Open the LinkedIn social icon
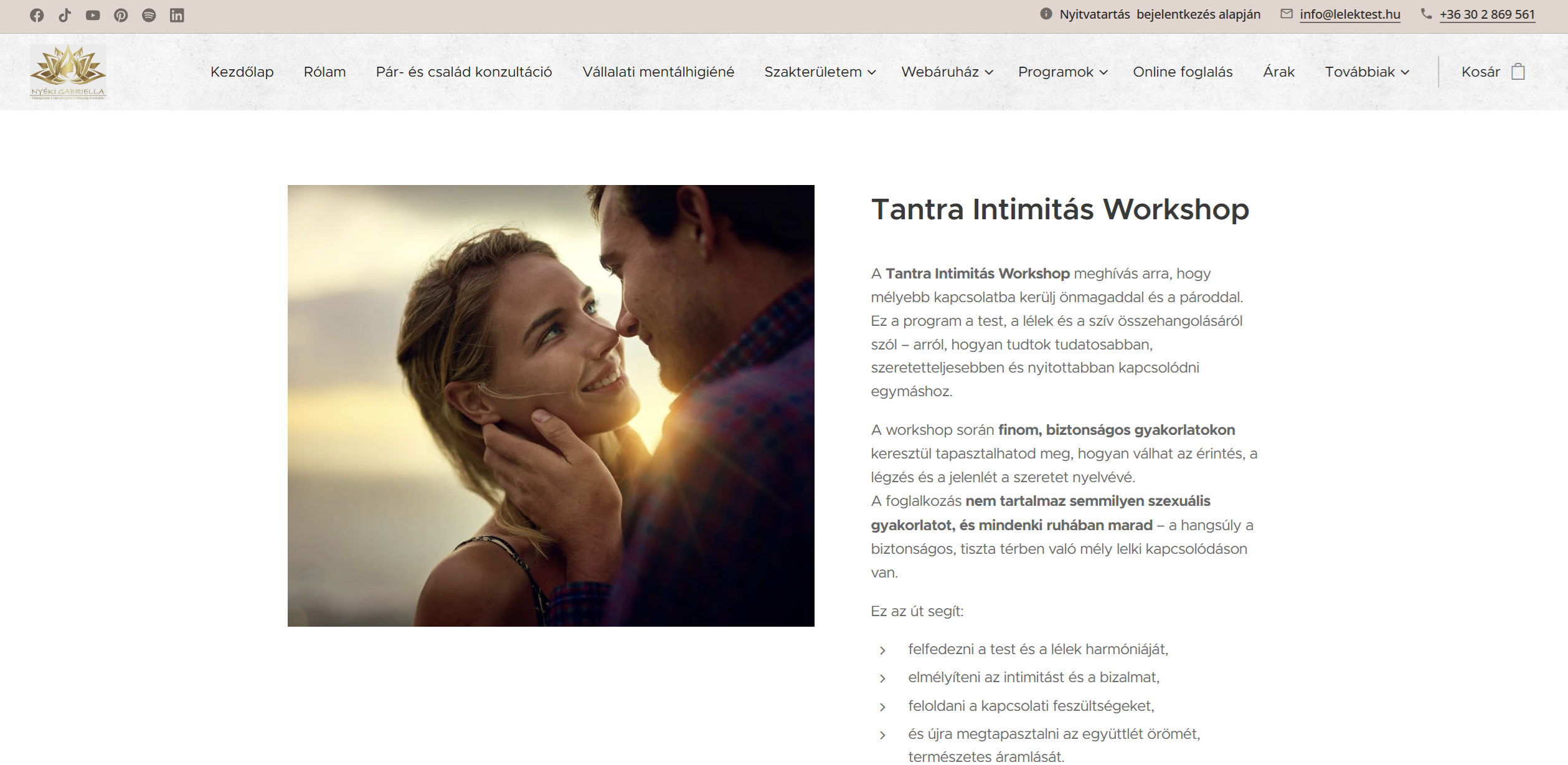This screenshot has width=1568, height=765. (177, 16)
